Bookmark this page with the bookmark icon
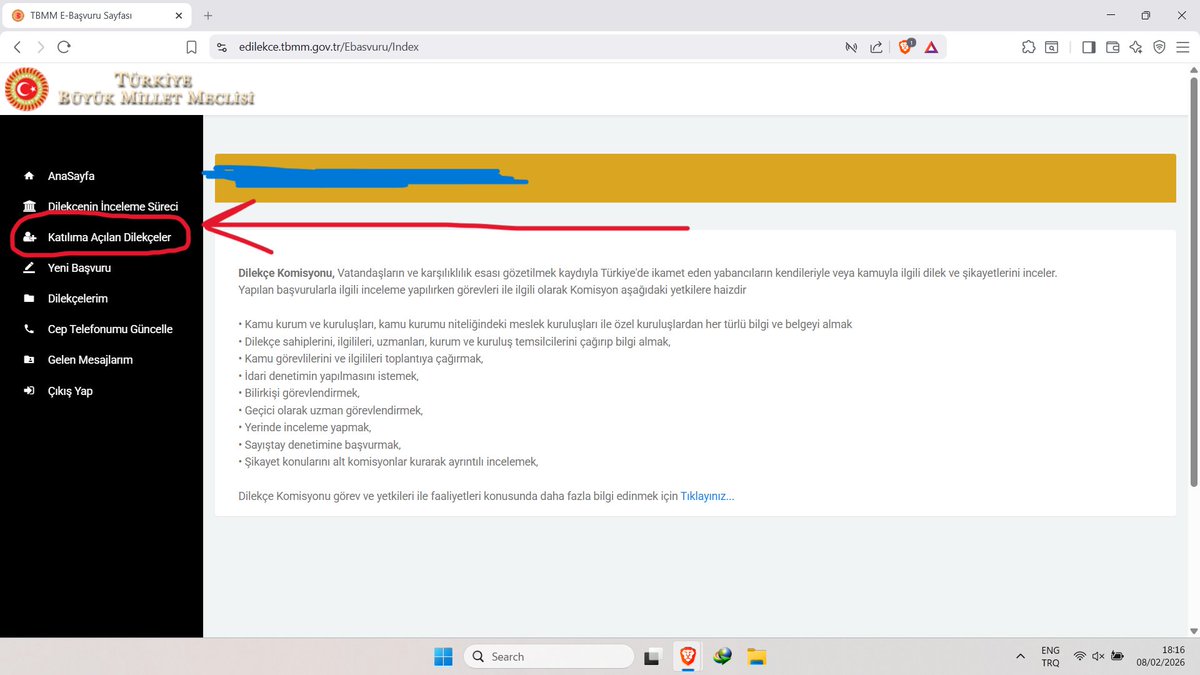Screen dimensions: 1200x675 [x=192, y=47]
